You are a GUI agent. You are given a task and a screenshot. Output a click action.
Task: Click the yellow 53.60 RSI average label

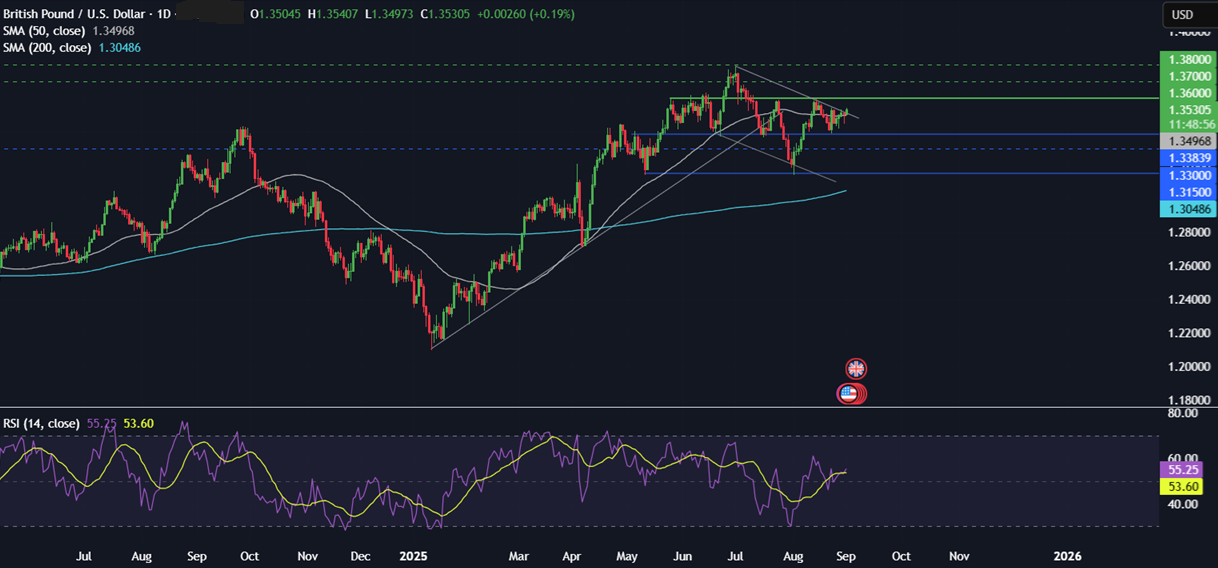tap(1183, 485)
